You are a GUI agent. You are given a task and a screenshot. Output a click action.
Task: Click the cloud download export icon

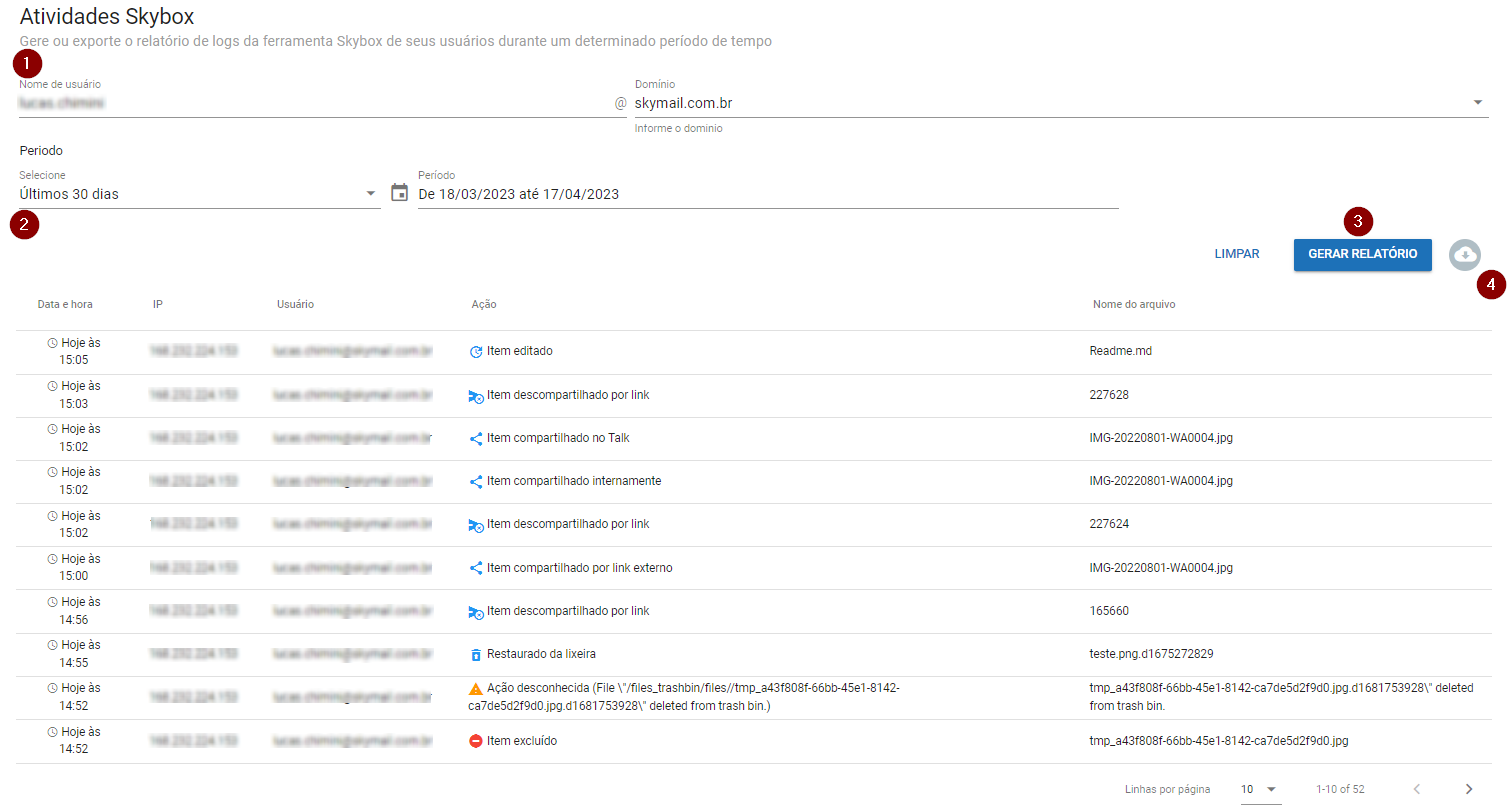[1465, 255]
